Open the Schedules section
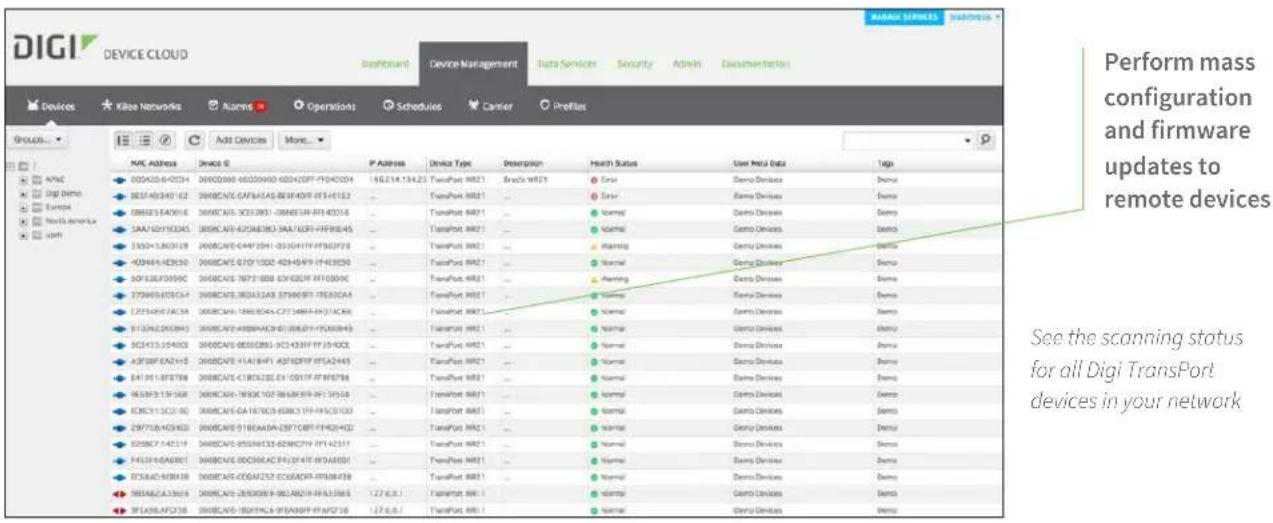The height and width of the screenshot is (523, 1273). [x=412, y=106]
